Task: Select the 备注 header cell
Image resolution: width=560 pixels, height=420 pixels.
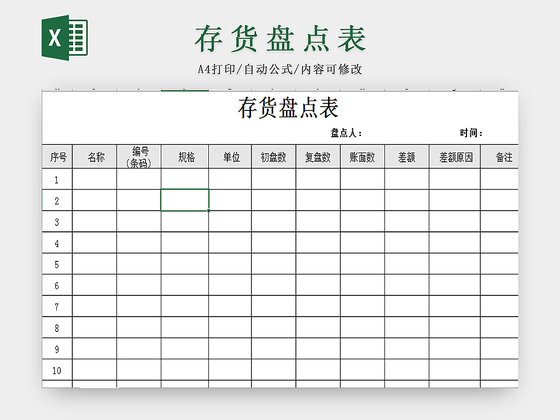Action: (500, 157)
